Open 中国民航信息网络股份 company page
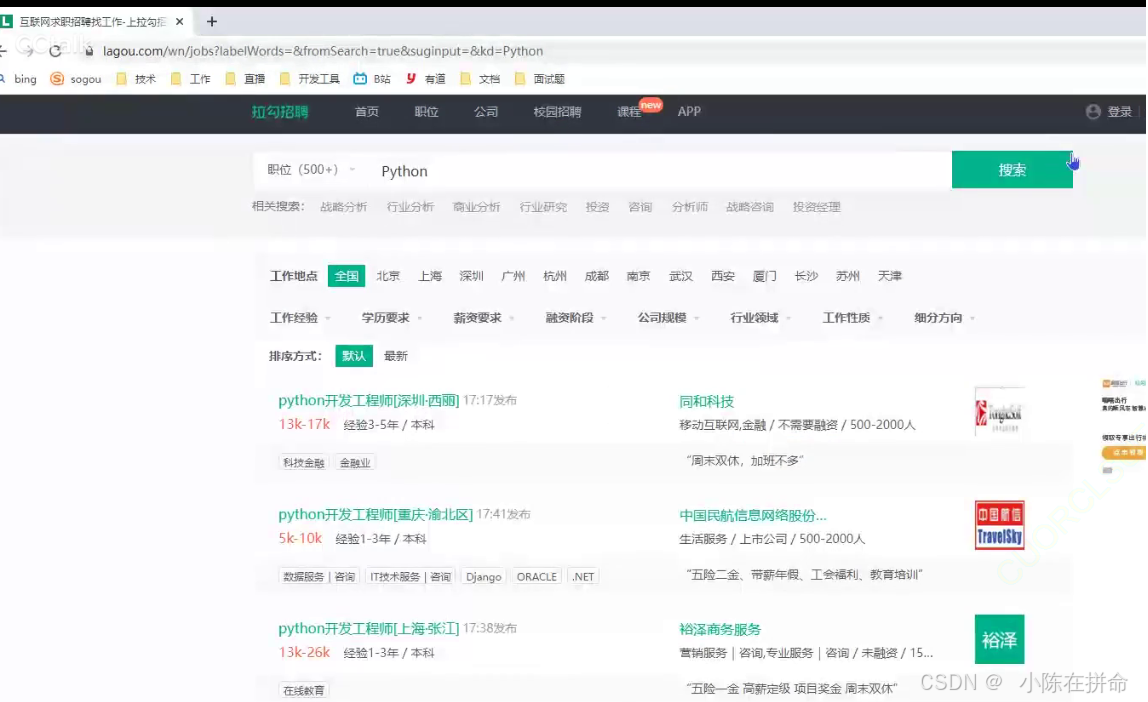 [753, 515]
